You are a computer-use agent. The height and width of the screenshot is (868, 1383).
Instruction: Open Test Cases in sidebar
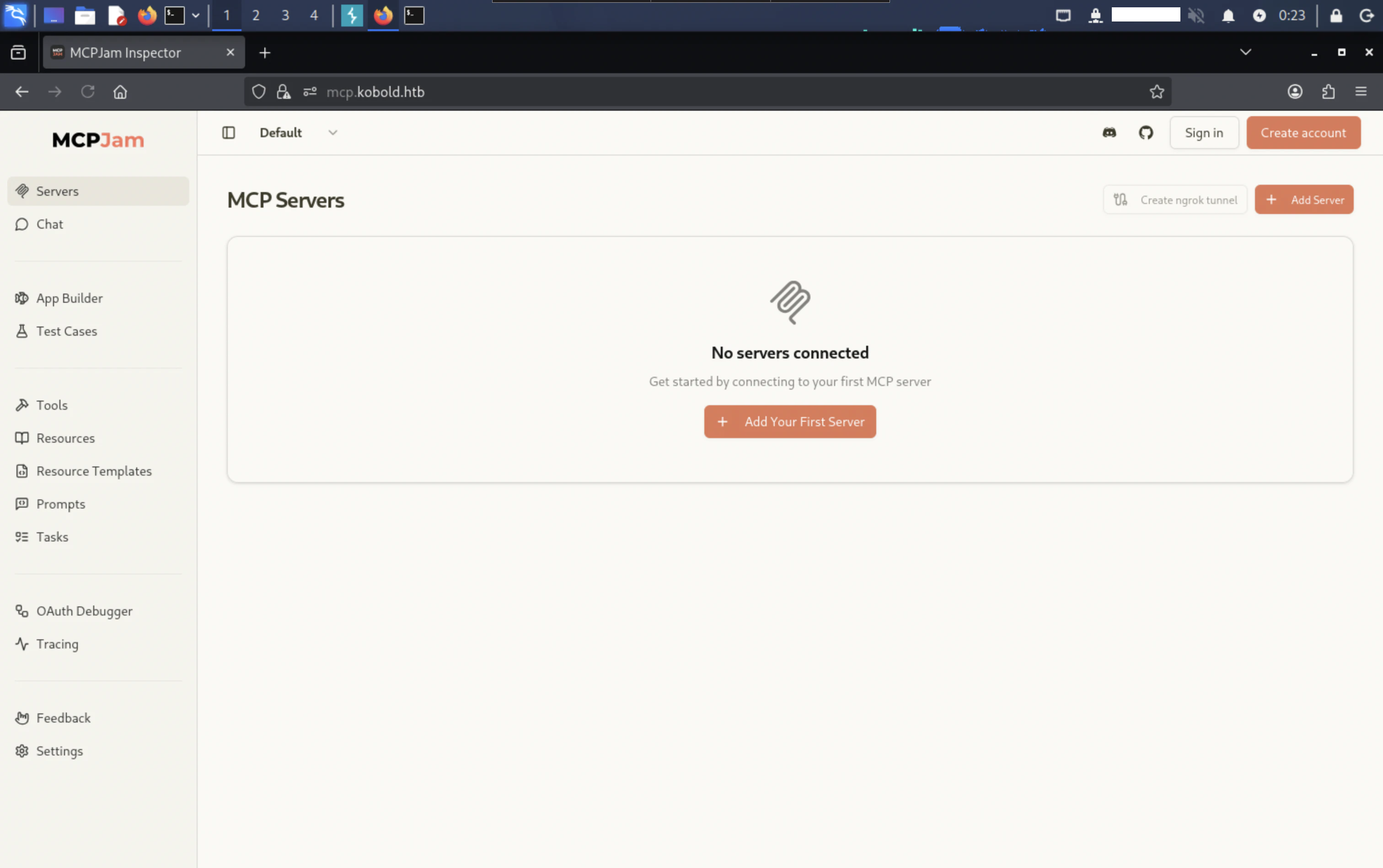[98, 331]
